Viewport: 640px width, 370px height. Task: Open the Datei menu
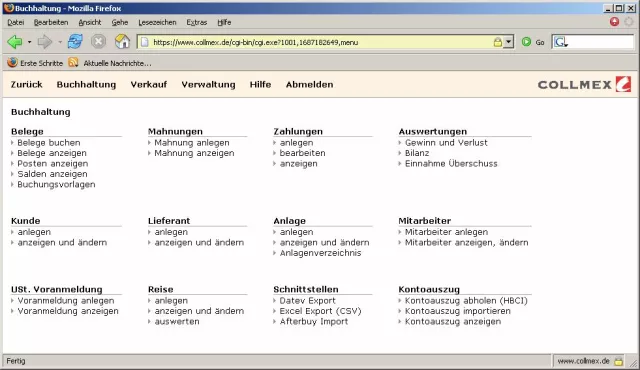tap(16, 22)
